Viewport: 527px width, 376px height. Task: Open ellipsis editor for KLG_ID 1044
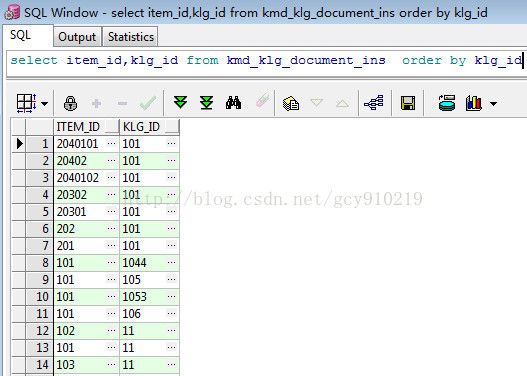[x=171, y=262]
